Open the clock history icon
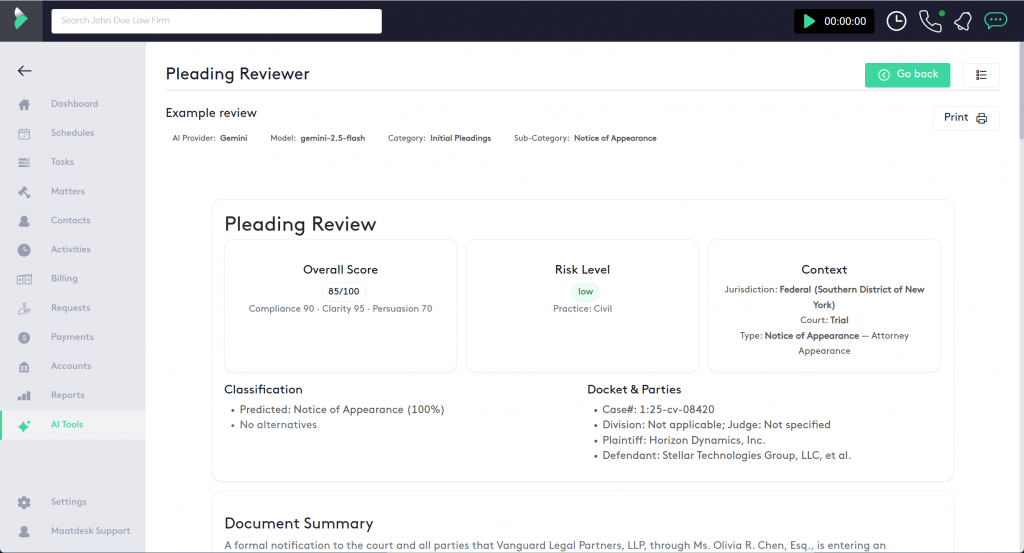 point(896,21)
